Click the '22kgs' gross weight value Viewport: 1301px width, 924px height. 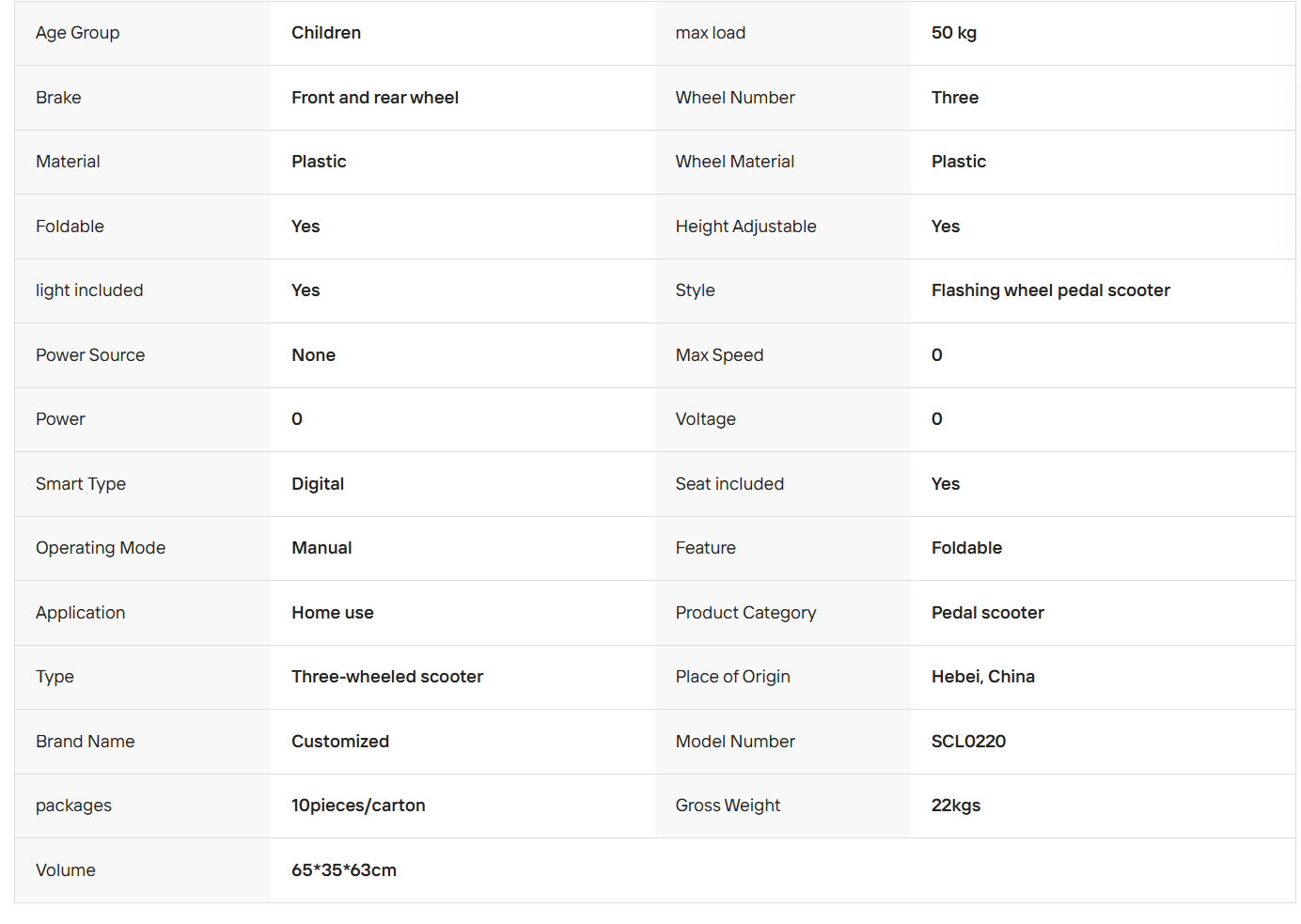coord(955,806)
